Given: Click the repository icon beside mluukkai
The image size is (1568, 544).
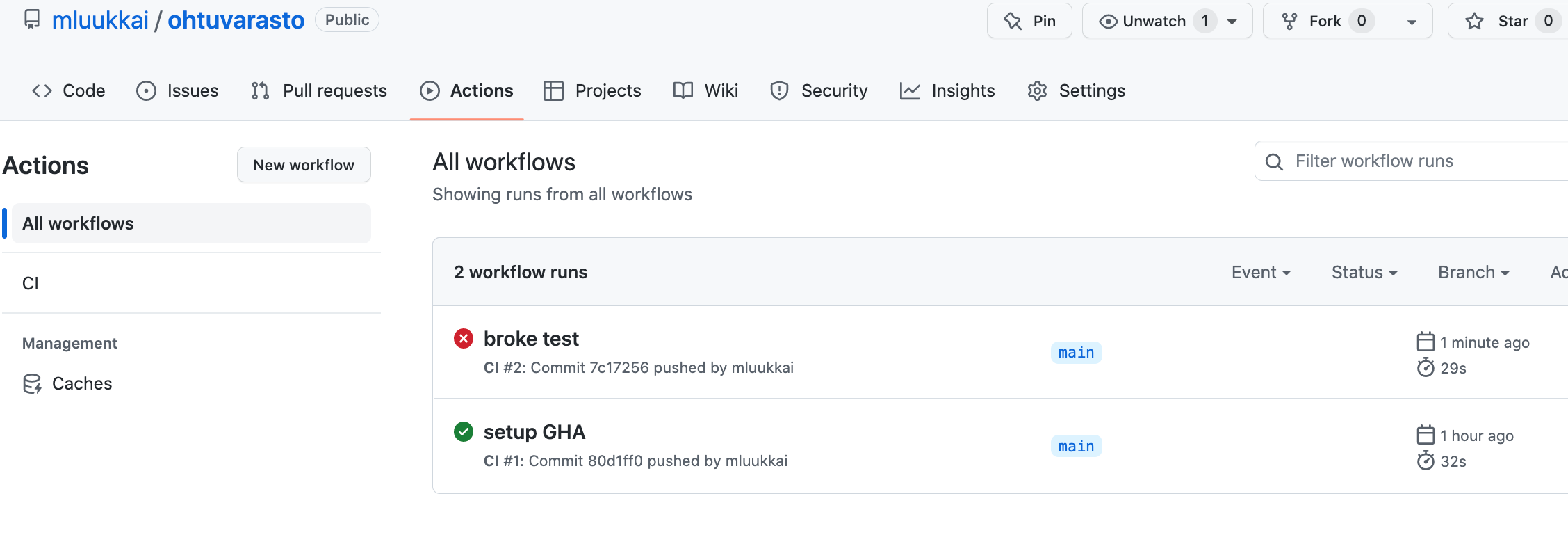Looking at the screenshot, I should click(32, 19).
